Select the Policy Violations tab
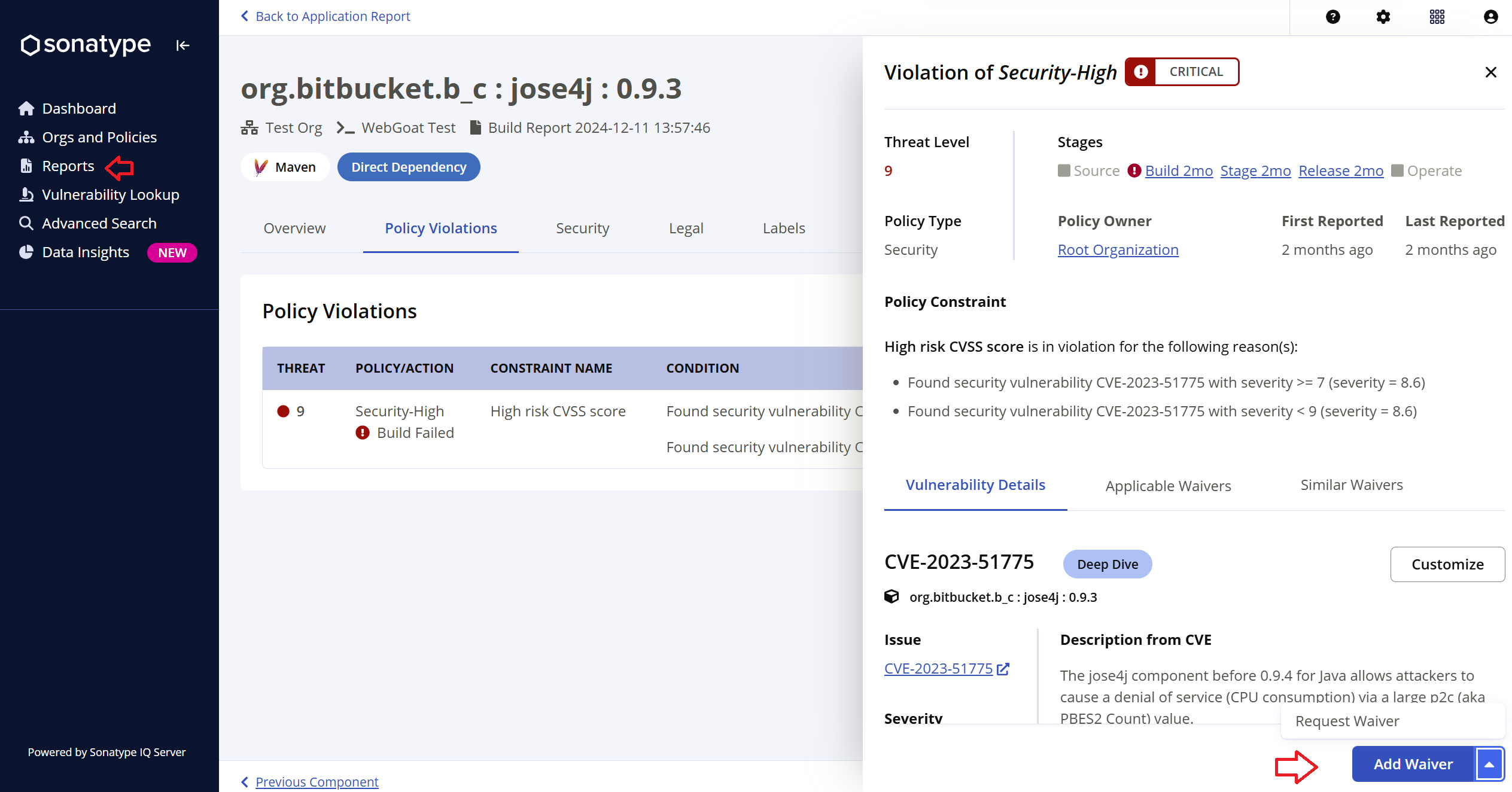 point(440,228)
